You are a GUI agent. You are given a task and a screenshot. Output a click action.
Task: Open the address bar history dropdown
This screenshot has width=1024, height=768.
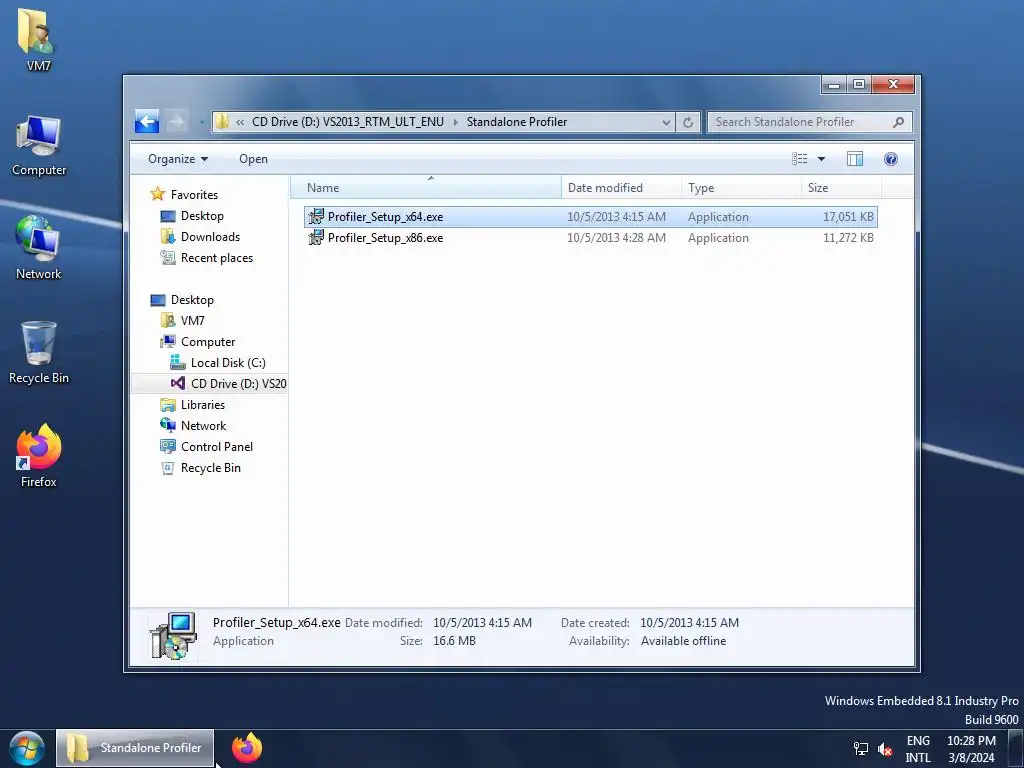(x=665, y=122)
